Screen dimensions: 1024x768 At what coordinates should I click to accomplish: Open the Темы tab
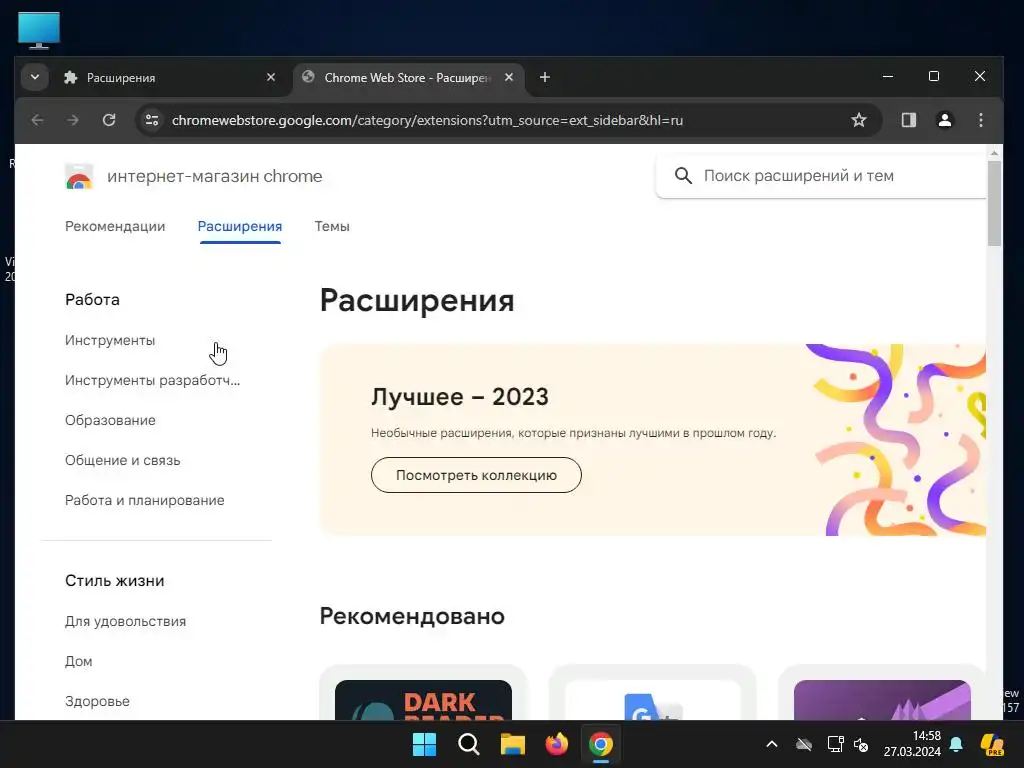tap(332, 227)
